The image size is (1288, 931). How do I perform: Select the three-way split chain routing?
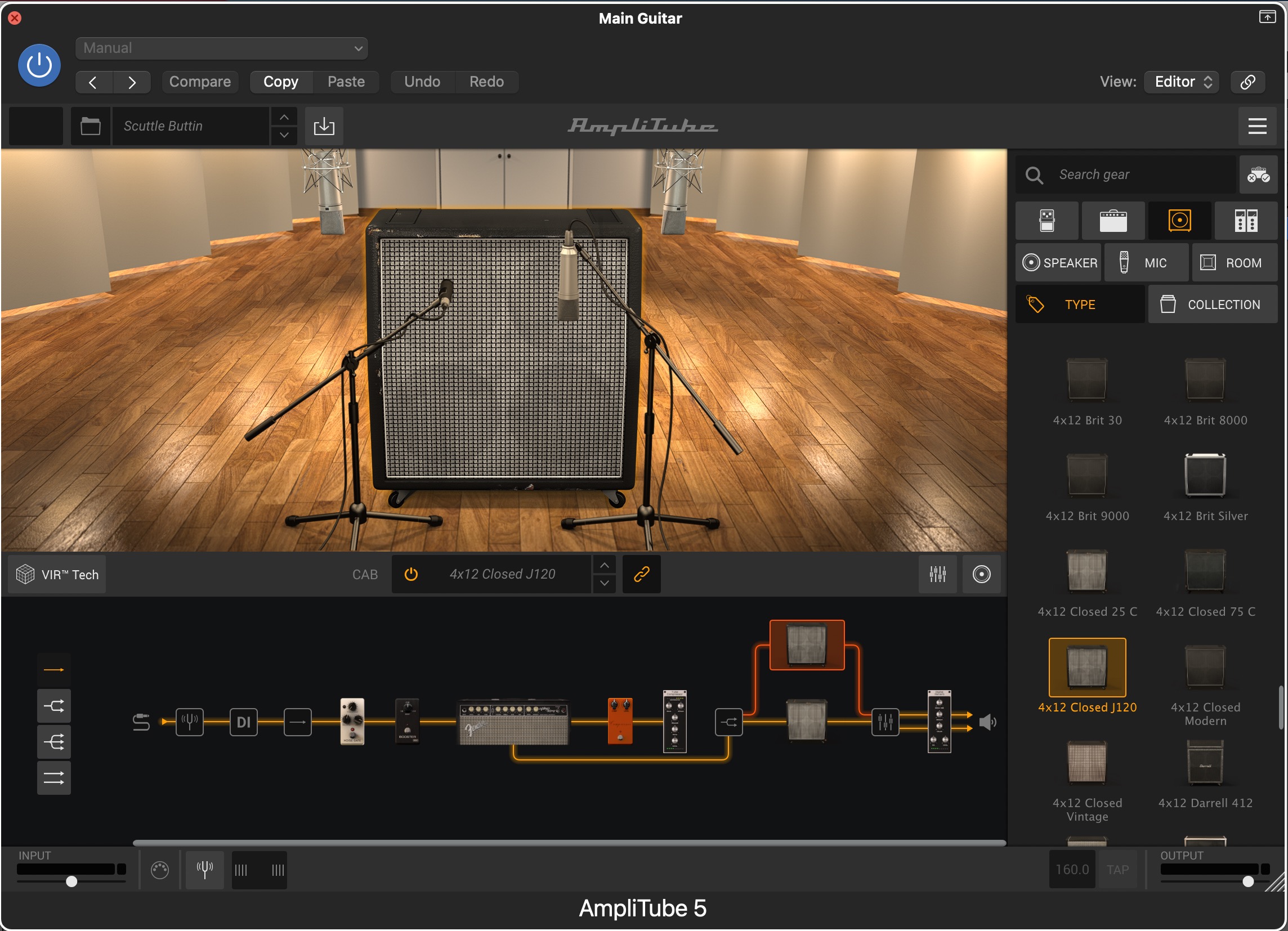(54, 742)
